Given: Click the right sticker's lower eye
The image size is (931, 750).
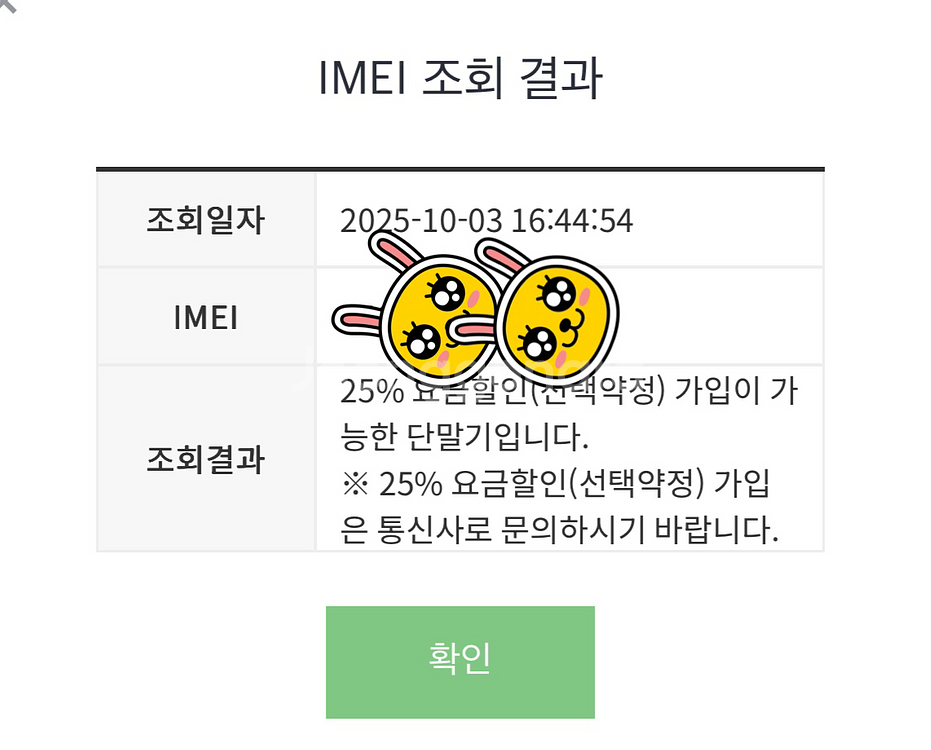Looking at the screenshot, I should pyautogui.click(x=540, y=343).
